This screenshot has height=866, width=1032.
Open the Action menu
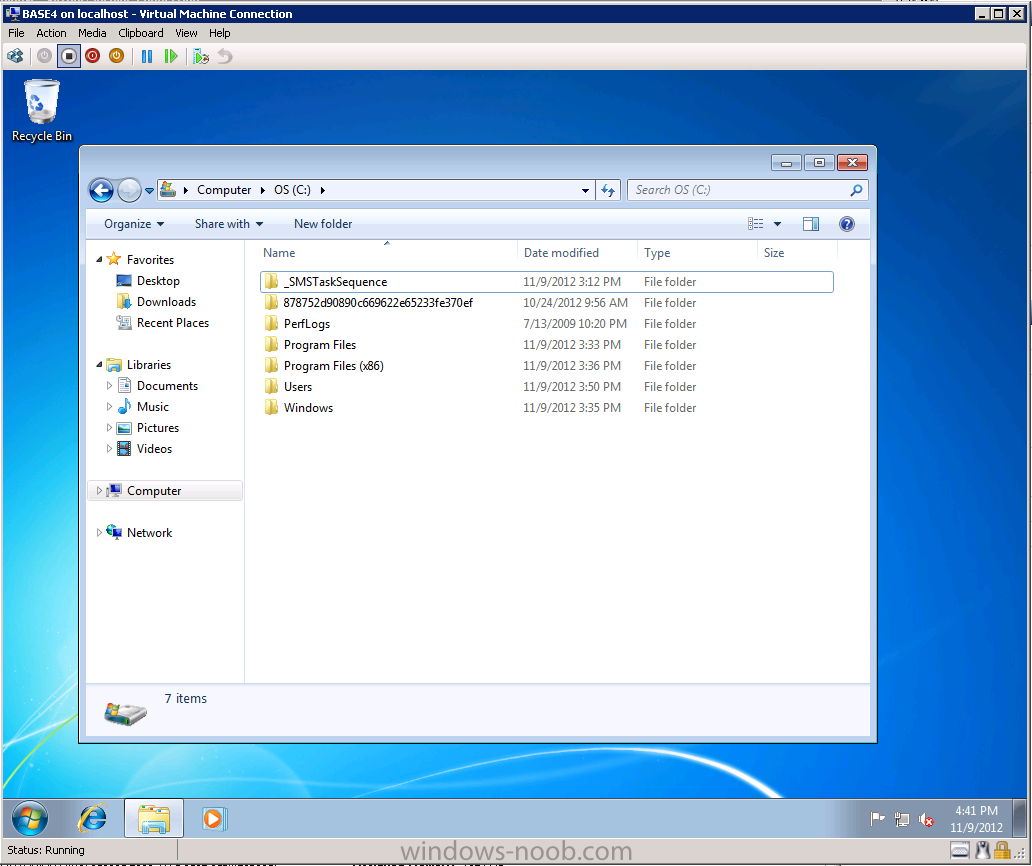[51, 33]
